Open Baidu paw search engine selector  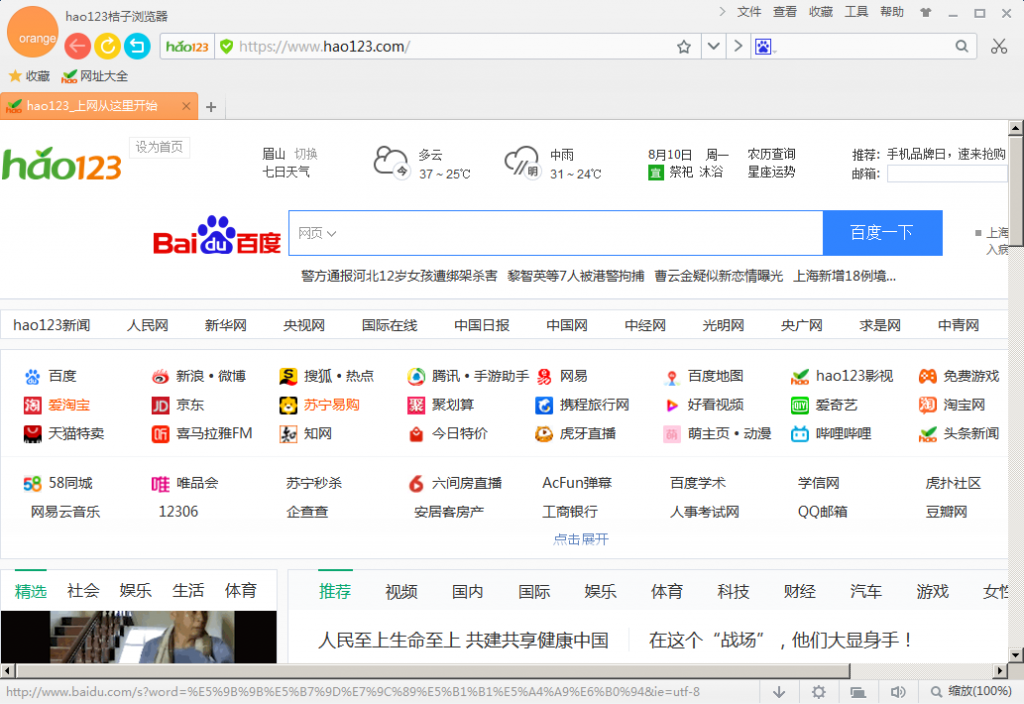point(763,46)
